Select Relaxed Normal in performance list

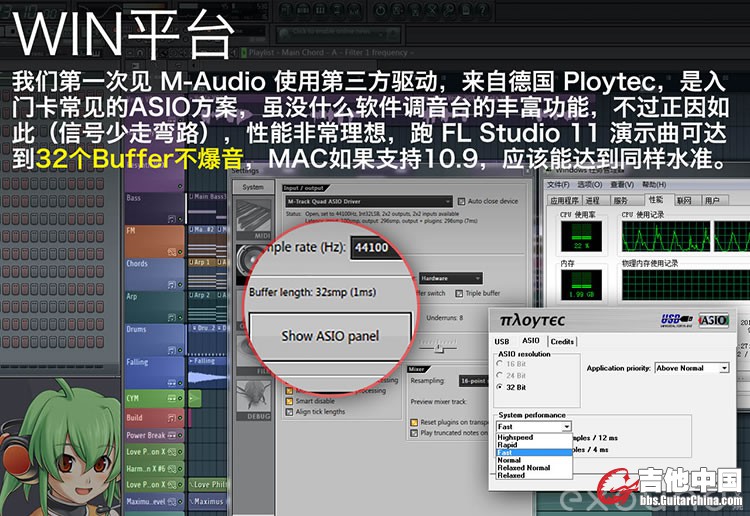click(523, 468)
